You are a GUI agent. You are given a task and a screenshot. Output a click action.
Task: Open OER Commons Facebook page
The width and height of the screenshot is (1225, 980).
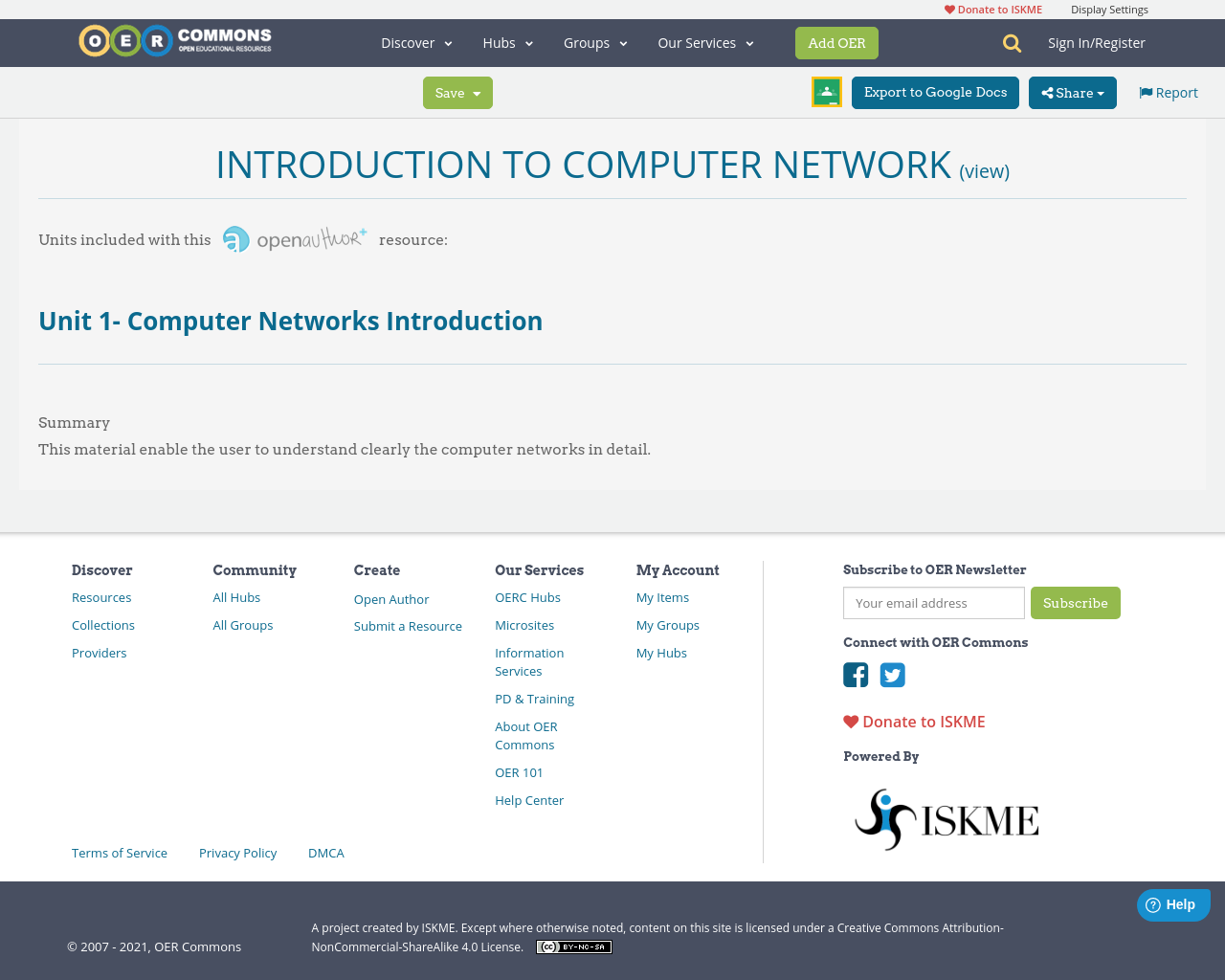855,675
